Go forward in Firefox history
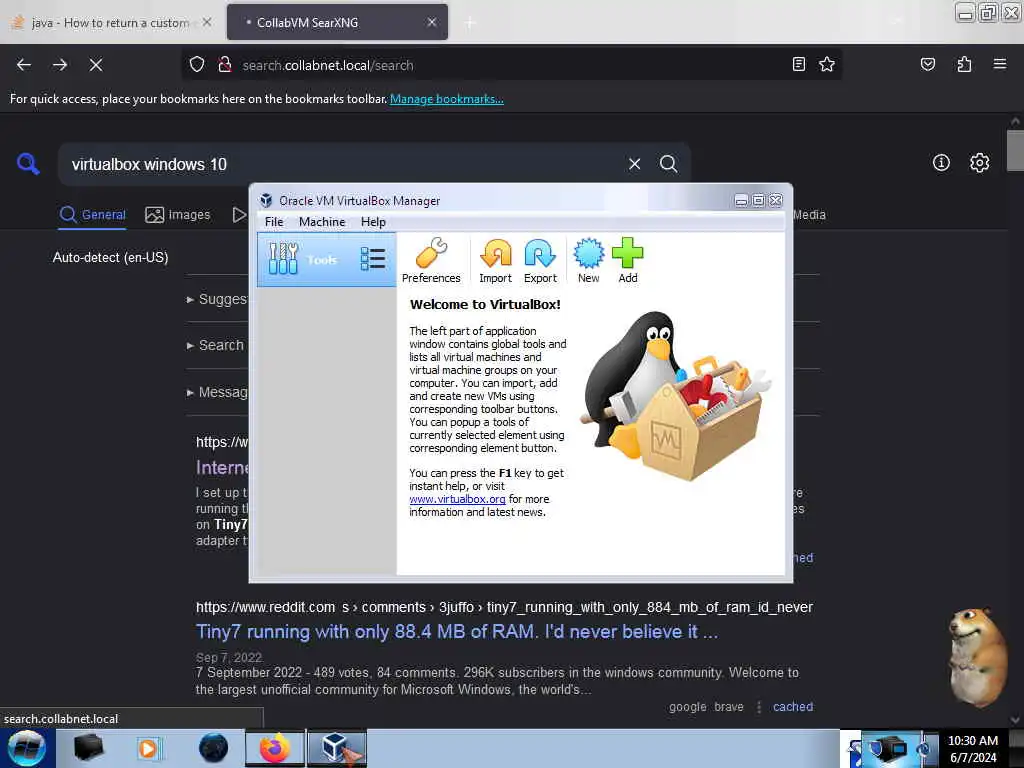Screen dimensions: 1024x768 click(60, 65)
